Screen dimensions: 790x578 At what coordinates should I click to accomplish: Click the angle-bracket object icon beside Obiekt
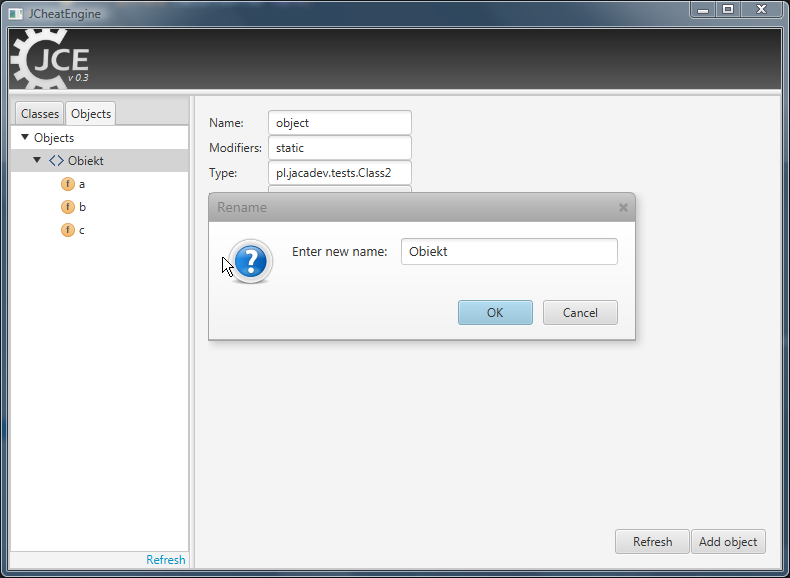coord(56,161)
